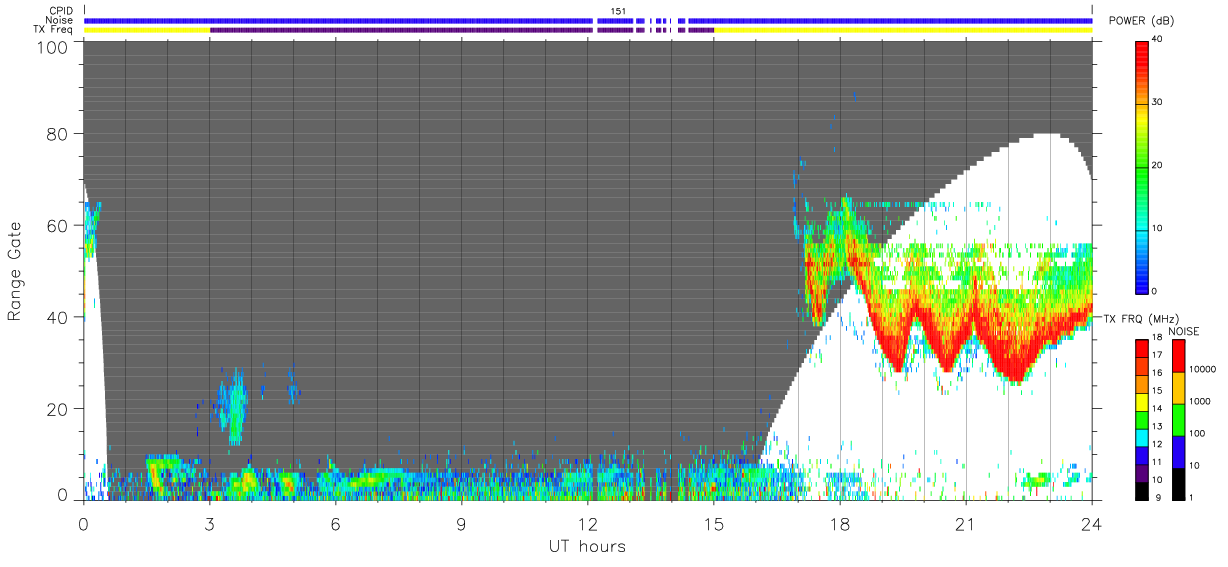Click the red top of POWER colorbar

point(1143,50)
